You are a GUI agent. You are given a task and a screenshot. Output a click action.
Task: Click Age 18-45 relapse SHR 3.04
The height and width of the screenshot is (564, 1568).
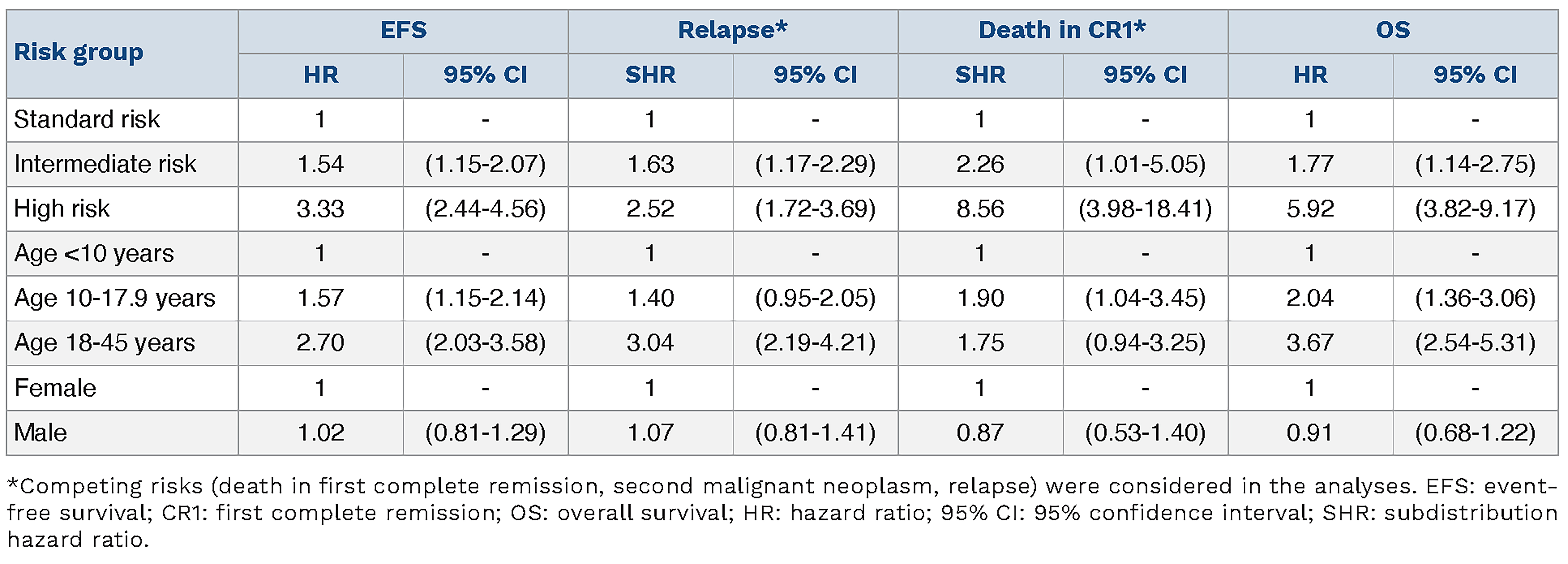point(650,343)
